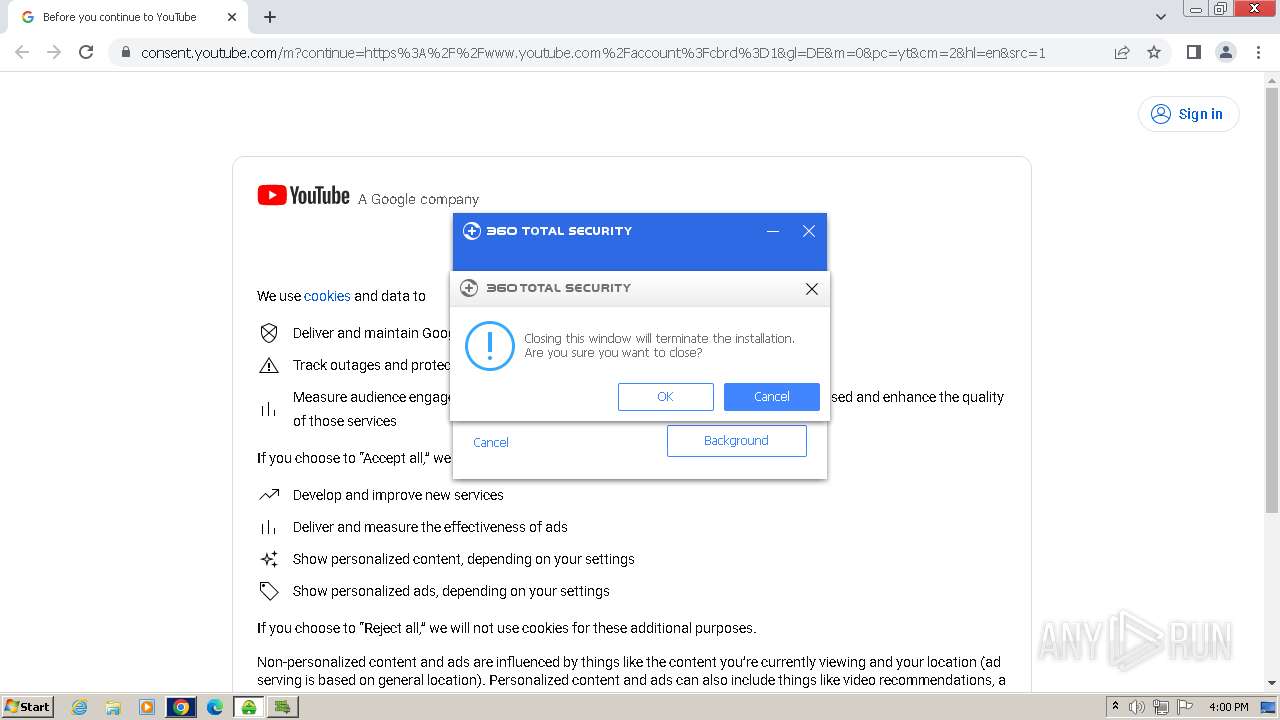Open the Chrome three-dot menu
The image size is (1280, 720).
pos(1258,52)
